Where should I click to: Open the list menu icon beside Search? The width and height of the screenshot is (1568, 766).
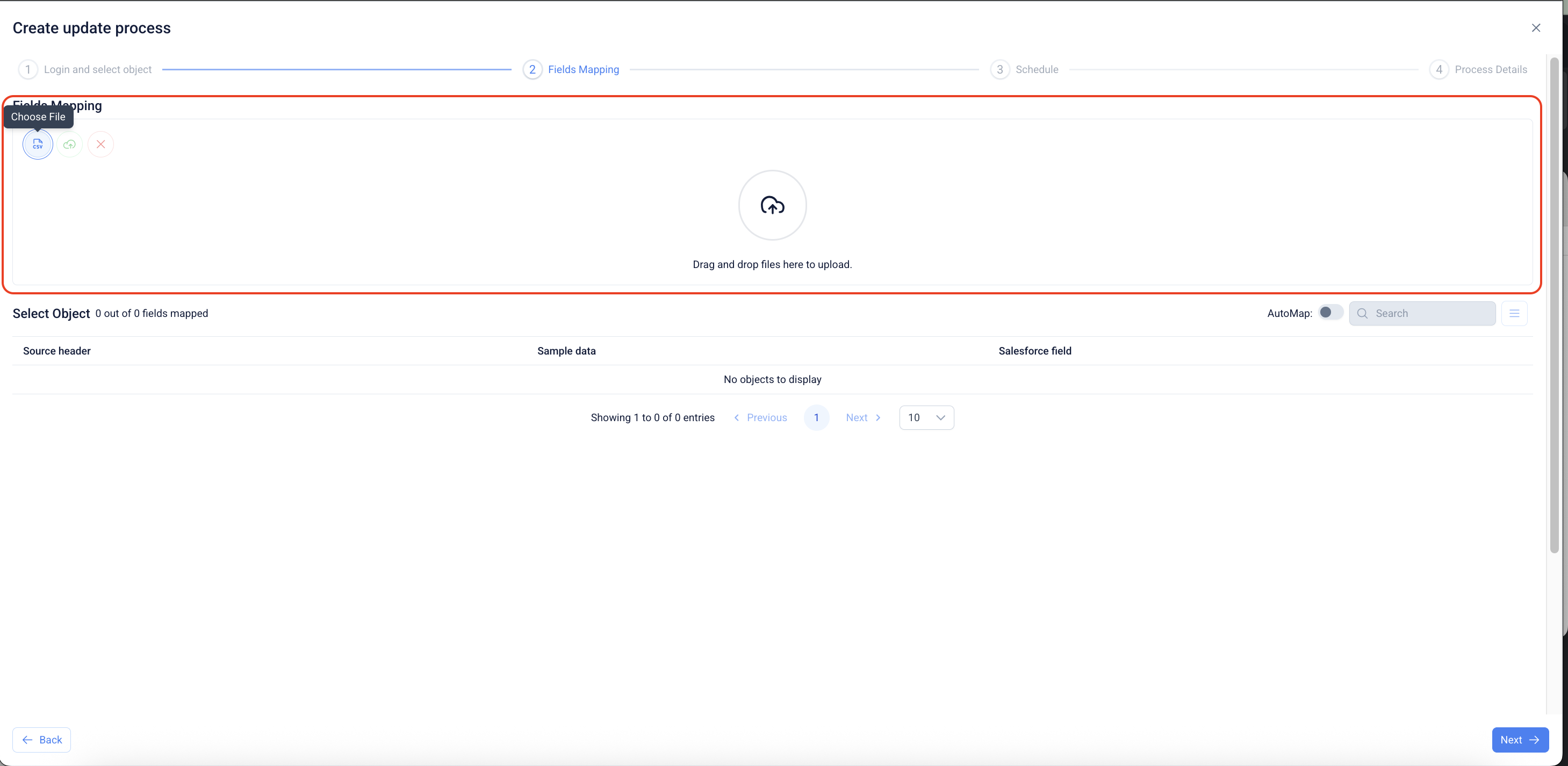[1514, 313]
